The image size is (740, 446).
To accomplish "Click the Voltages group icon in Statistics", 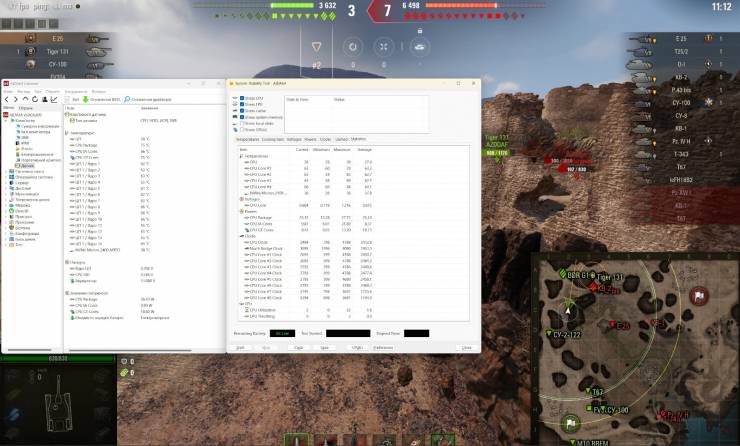I will tap(242, 199).
